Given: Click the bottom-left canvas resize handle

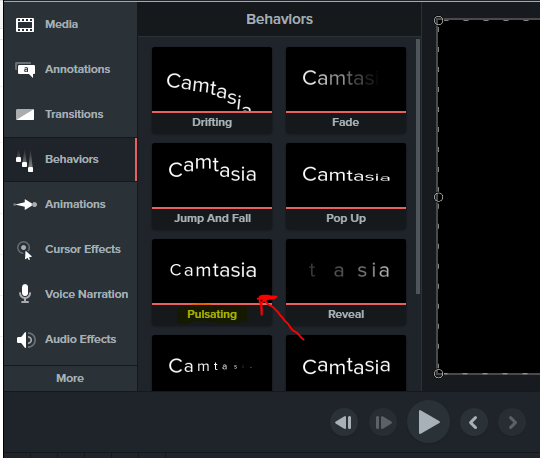Looking at the screenshot, I should click(x=438, y=374).
